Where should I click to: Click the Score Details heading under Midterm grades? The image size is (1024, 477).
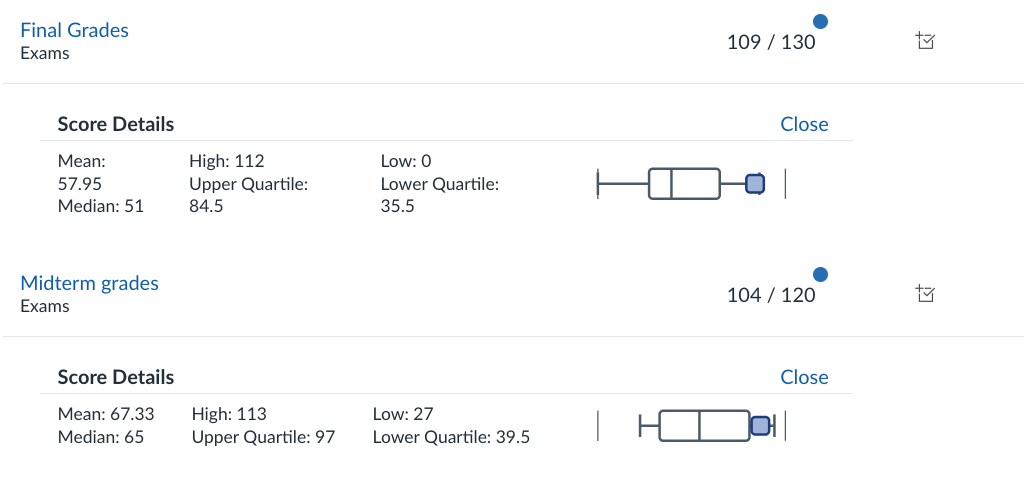click(116, 378)
